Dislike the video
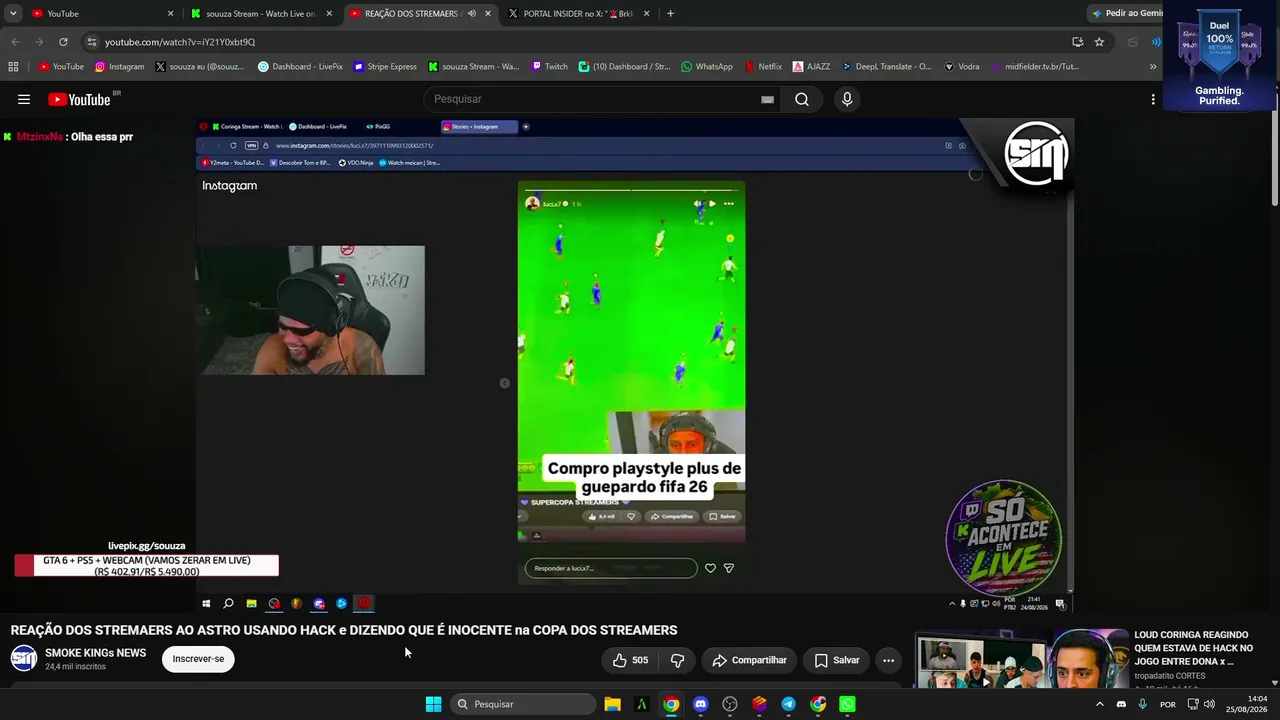This screenshot has width=1280, height=720. [x=678, y=660]
